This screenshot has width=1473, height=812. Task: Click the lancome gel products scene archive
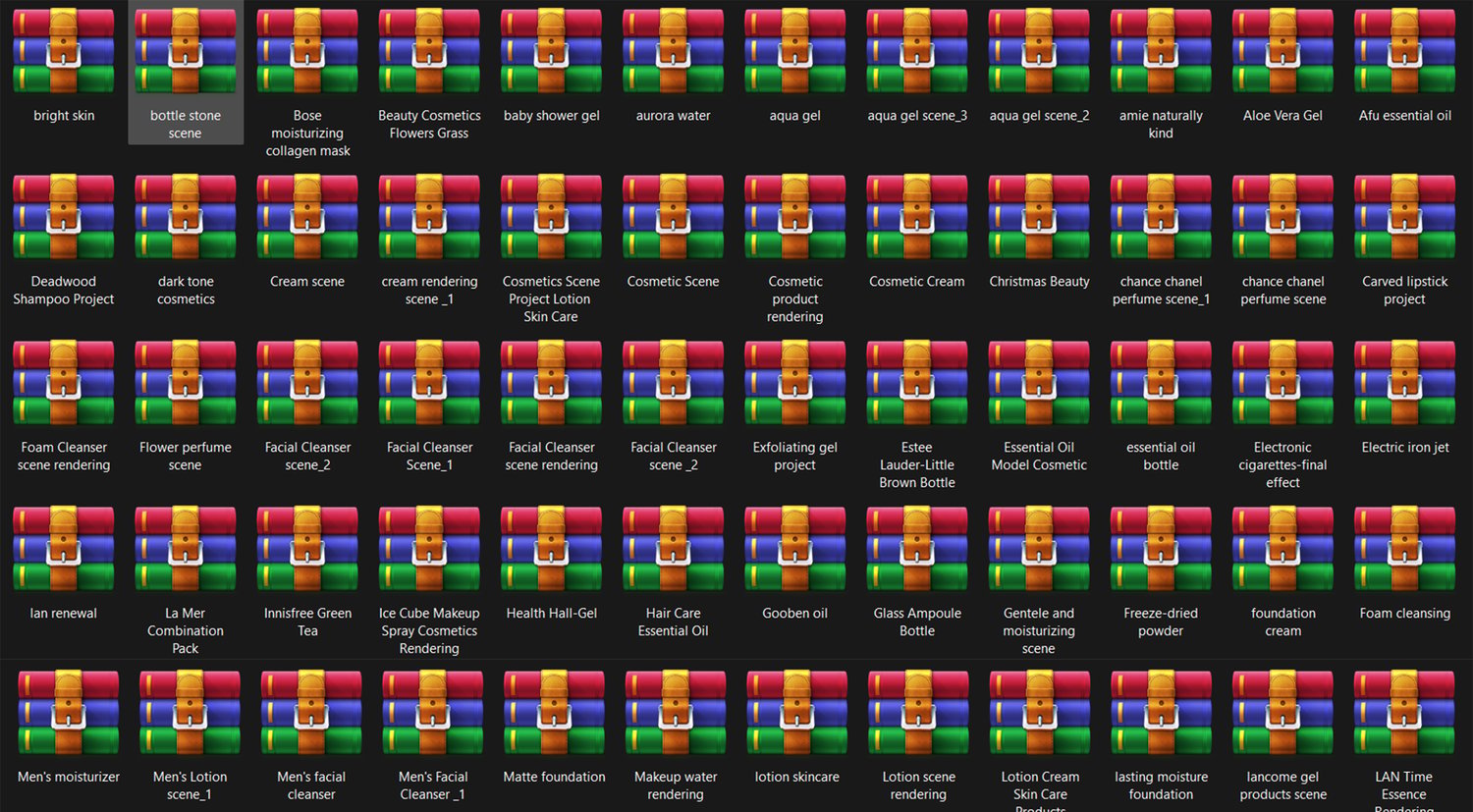1282,713
